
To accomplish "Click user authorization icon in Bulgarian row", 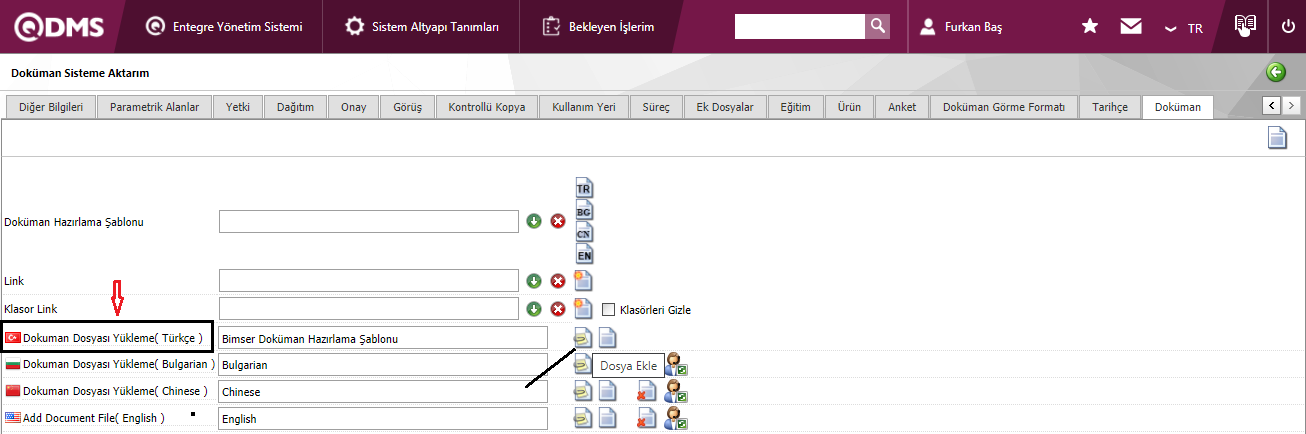I will click(677, 365).
